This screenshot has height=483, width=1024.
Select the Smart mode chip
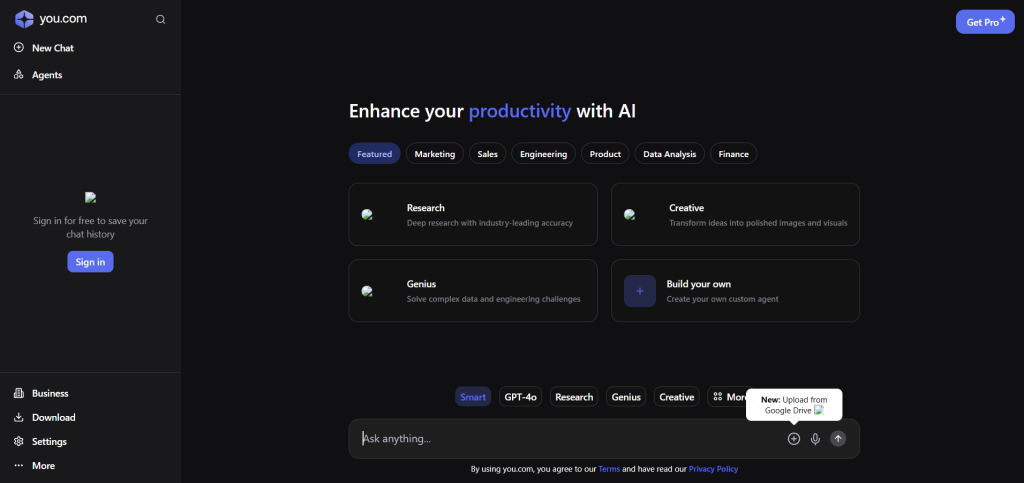tap(473, 397)
